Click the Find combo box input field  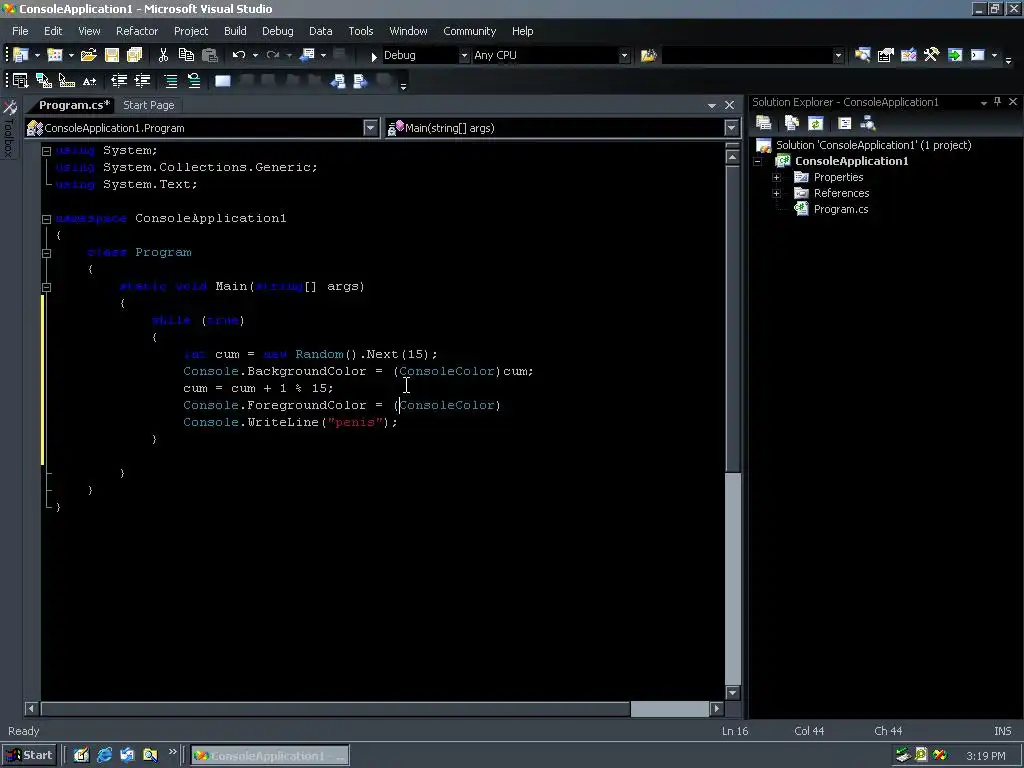[x=747, y=56]
